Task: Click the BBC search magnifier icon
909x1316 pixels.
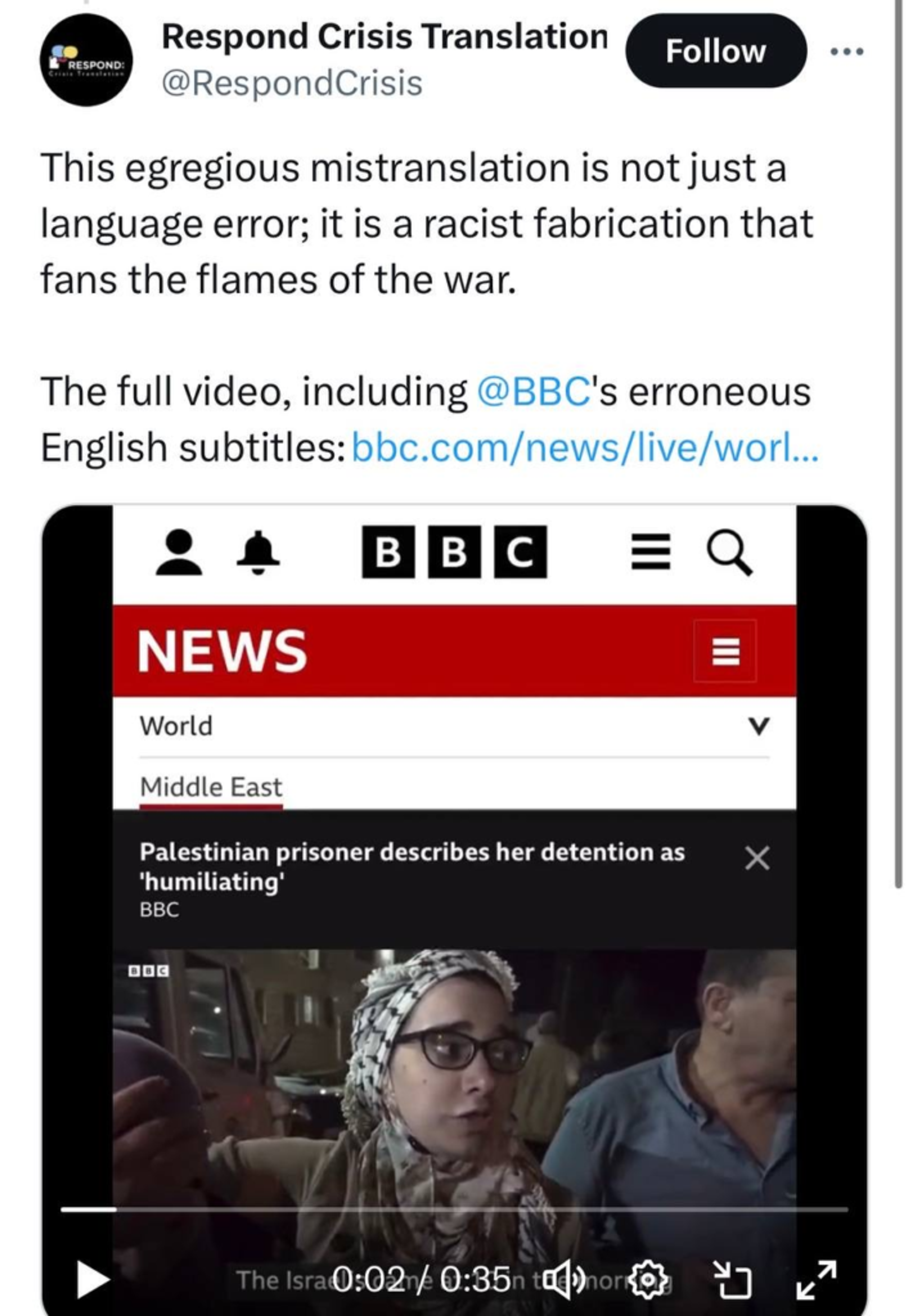Action: [730, 553]
